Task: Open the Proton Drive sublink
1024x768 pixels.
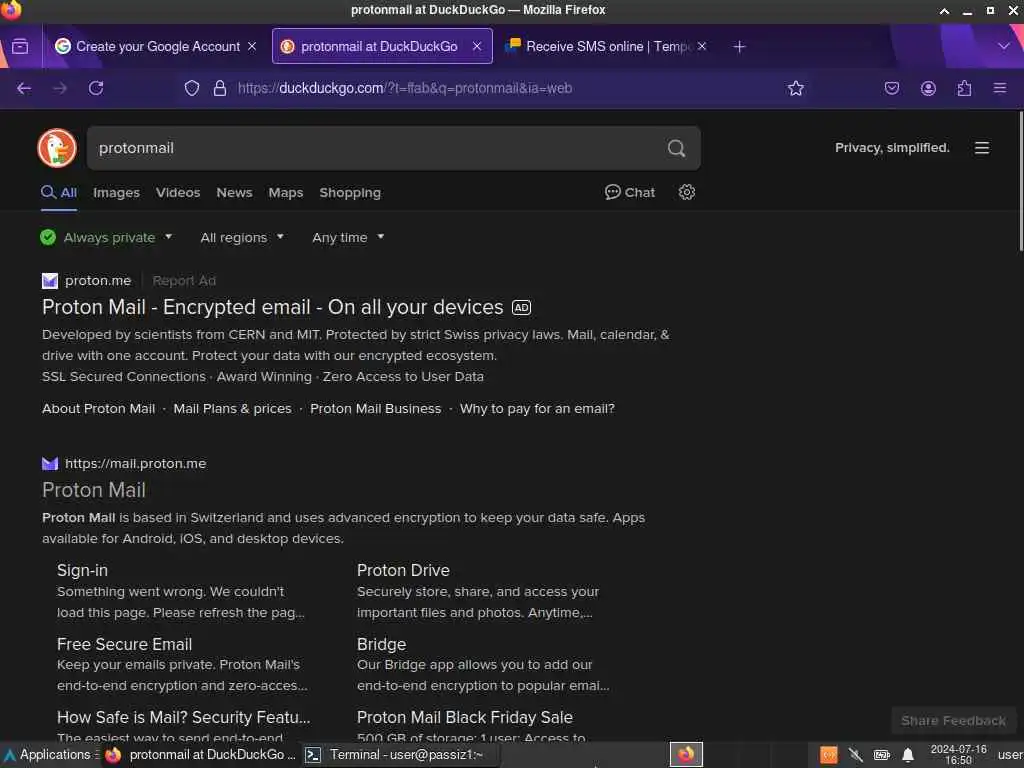Action: (403, 571)
